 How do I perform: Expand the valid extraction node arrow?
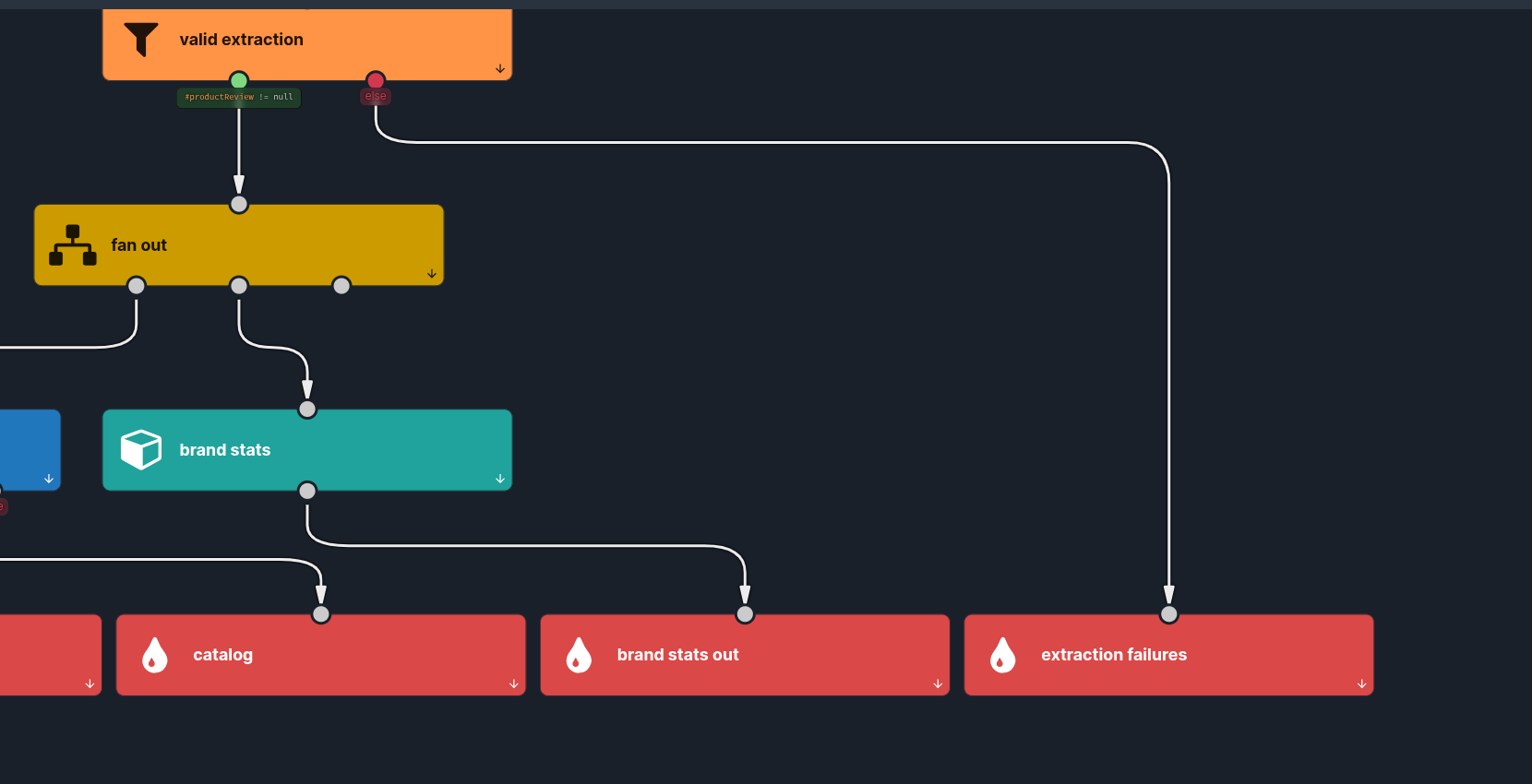coord(500,69)
